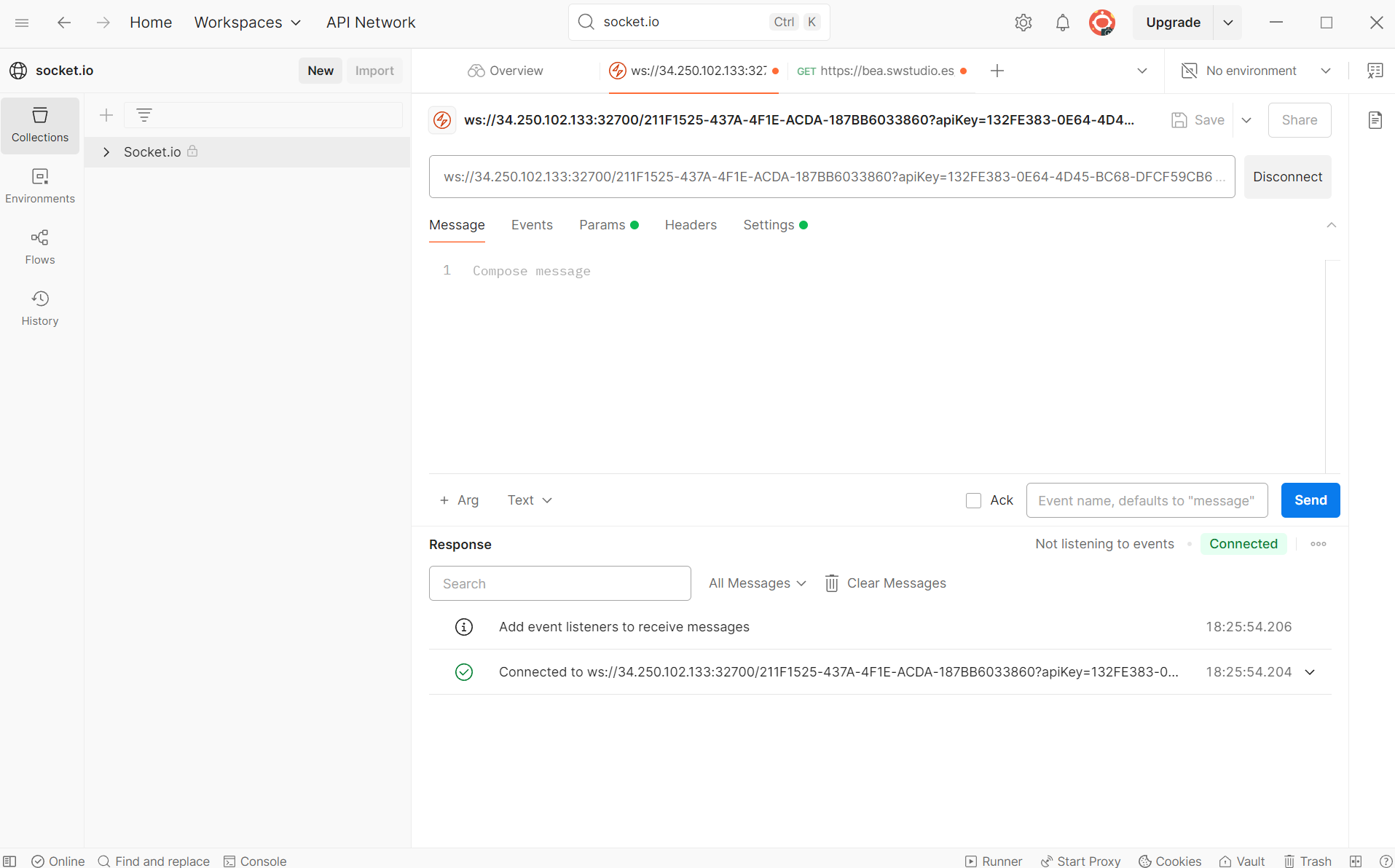Click the Upgrade button
This screenshot has height=868, width=1395.
click(1173, 23)
